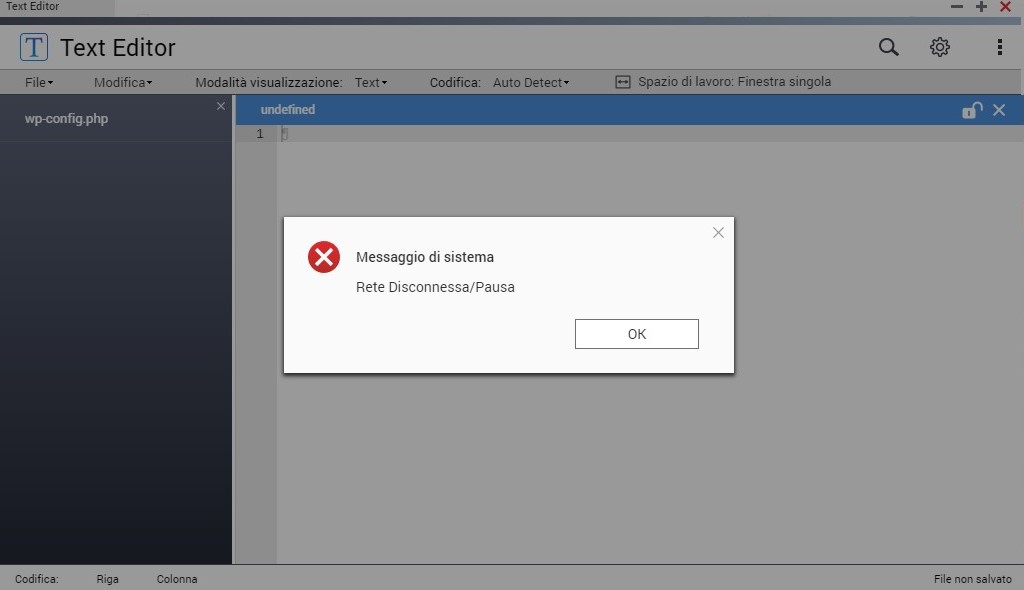Screen dimensions: 1024x590
Task: Open settings via the gear icon
Action: (x=939, y=47)
